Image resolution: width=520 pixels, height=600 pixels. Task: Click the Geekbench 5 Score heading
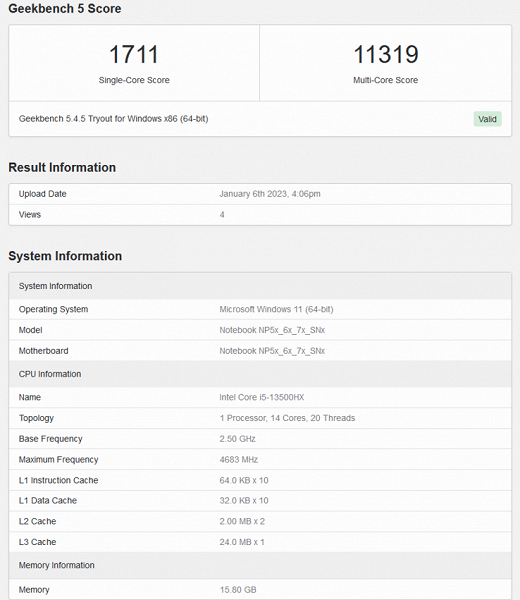(65, 8)
